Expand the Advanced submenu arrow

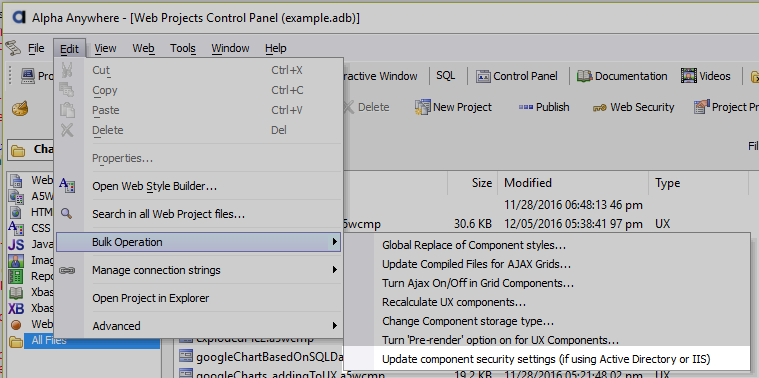[x=334, y=326]
